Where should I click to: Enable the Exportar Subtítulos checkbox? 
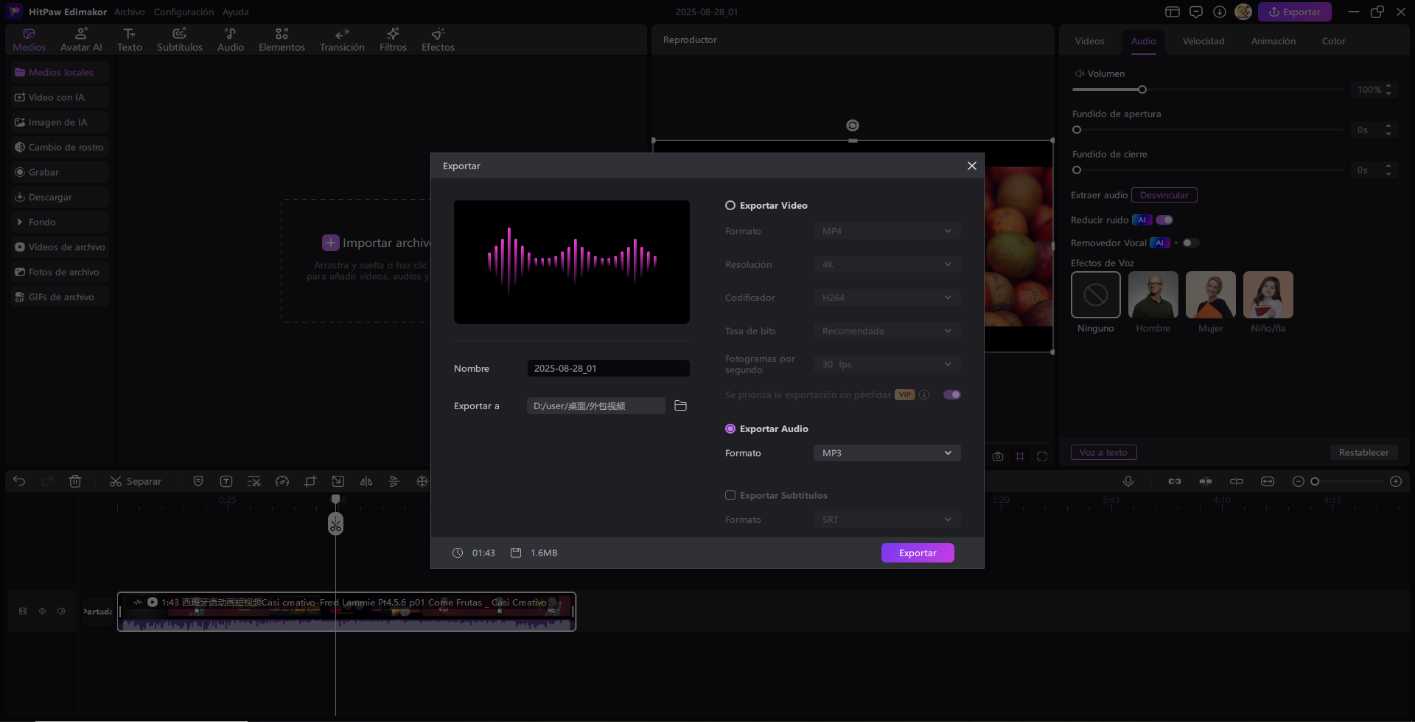click(x=730, y=495)
